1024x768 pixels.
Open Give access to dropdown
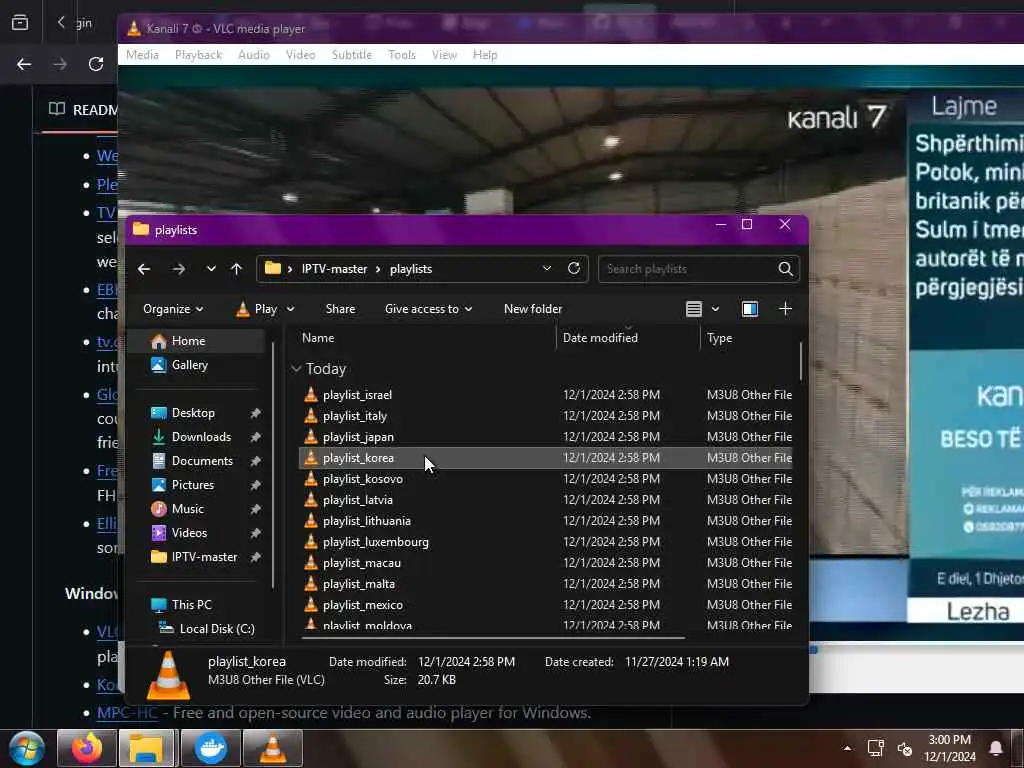tap(428, 309)
